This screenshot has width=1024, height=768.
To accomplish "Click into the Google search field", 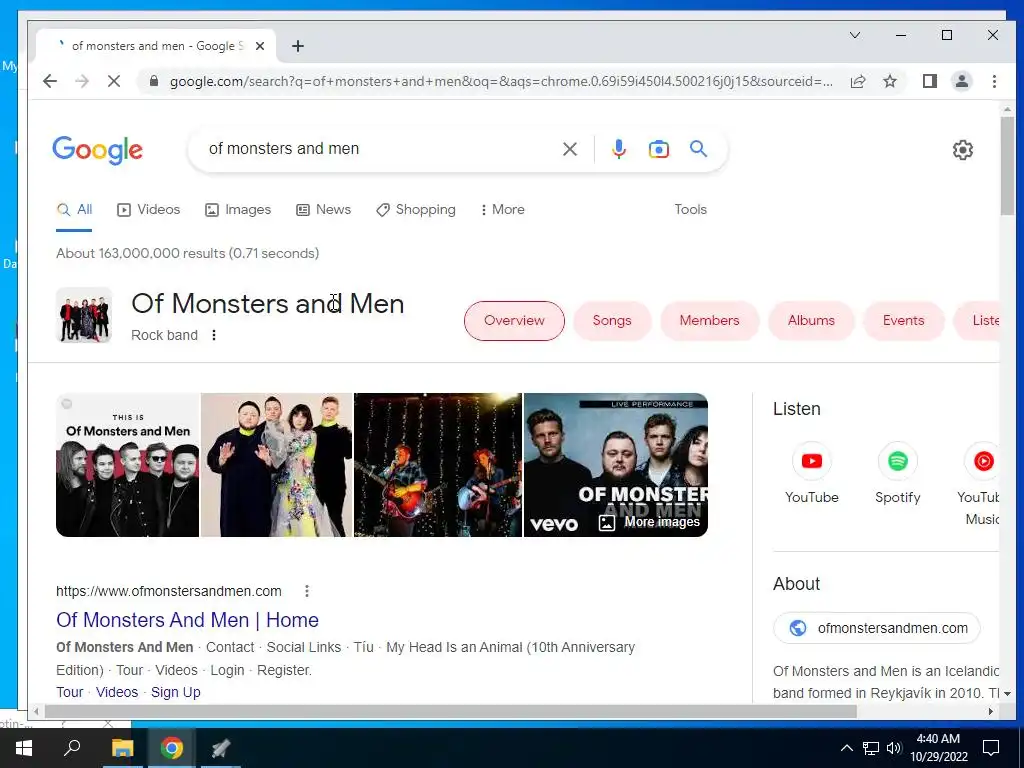I will [x=379, y=149].
